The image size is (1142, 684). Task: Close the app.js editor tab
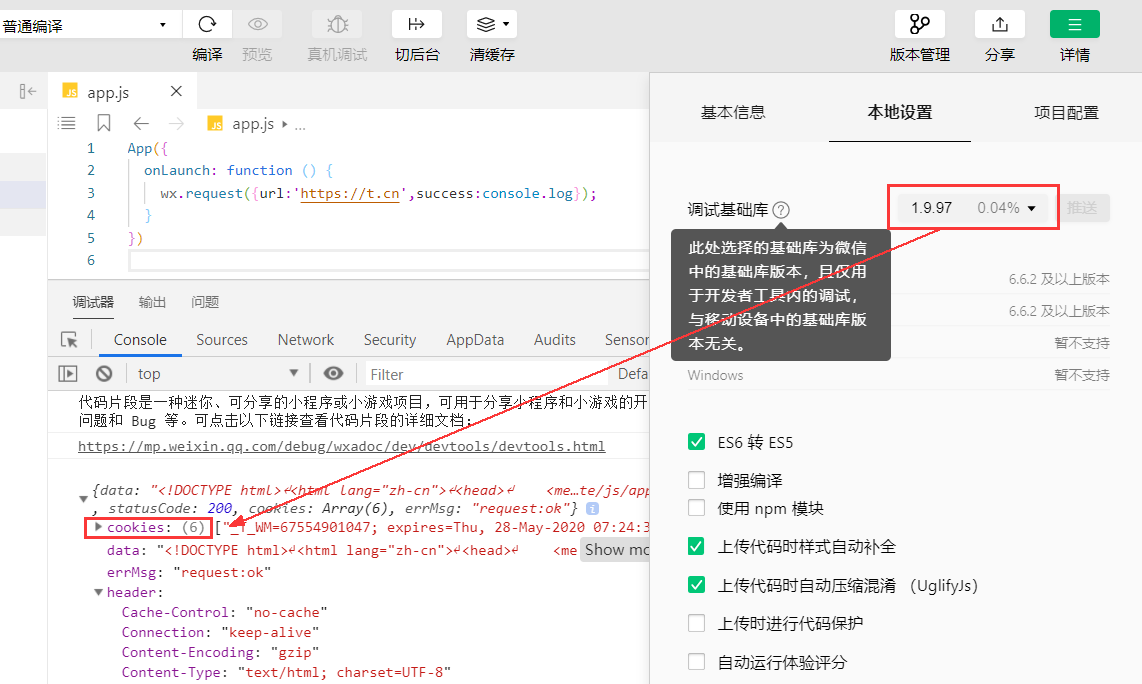176,91
